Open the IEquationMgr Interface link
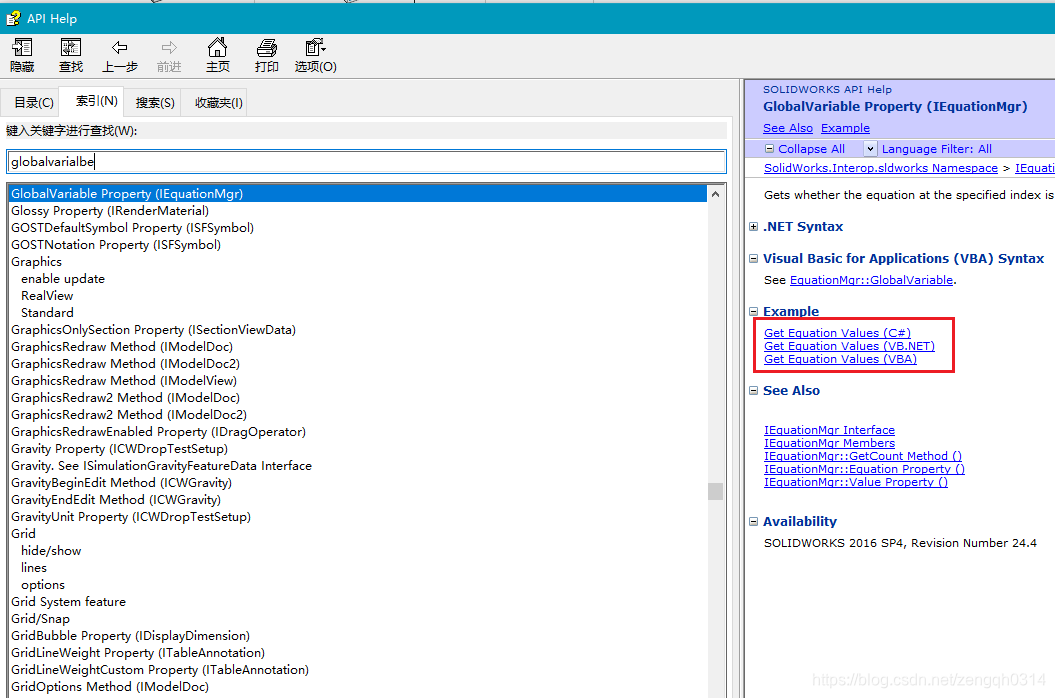Viewport: 1055px width, 698px height. click(x=829, y=429)
